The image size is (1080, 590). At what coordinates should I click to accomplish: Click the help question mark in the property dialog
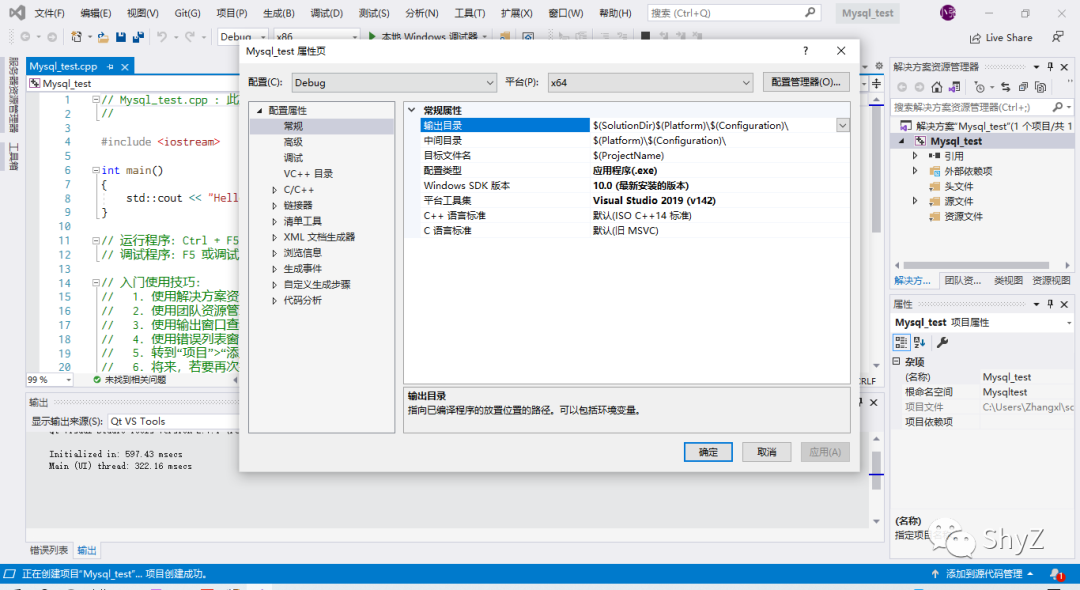pos(805,51)
